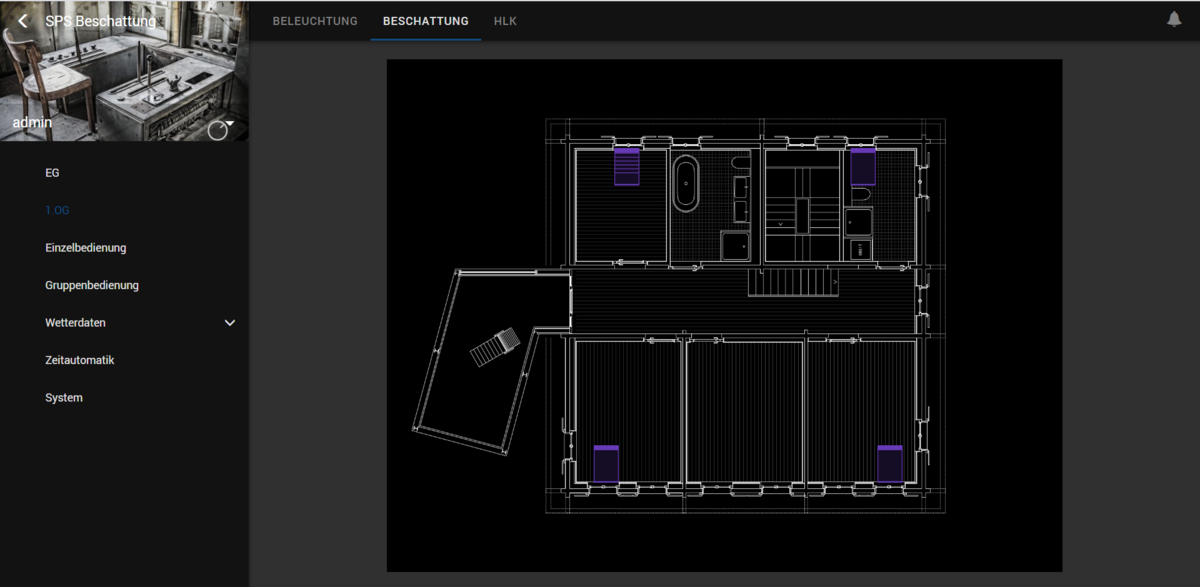Click the back arrow next to SPS Beschattung
The width and height of the screenshot is (1200, 587).
point(23,21)
